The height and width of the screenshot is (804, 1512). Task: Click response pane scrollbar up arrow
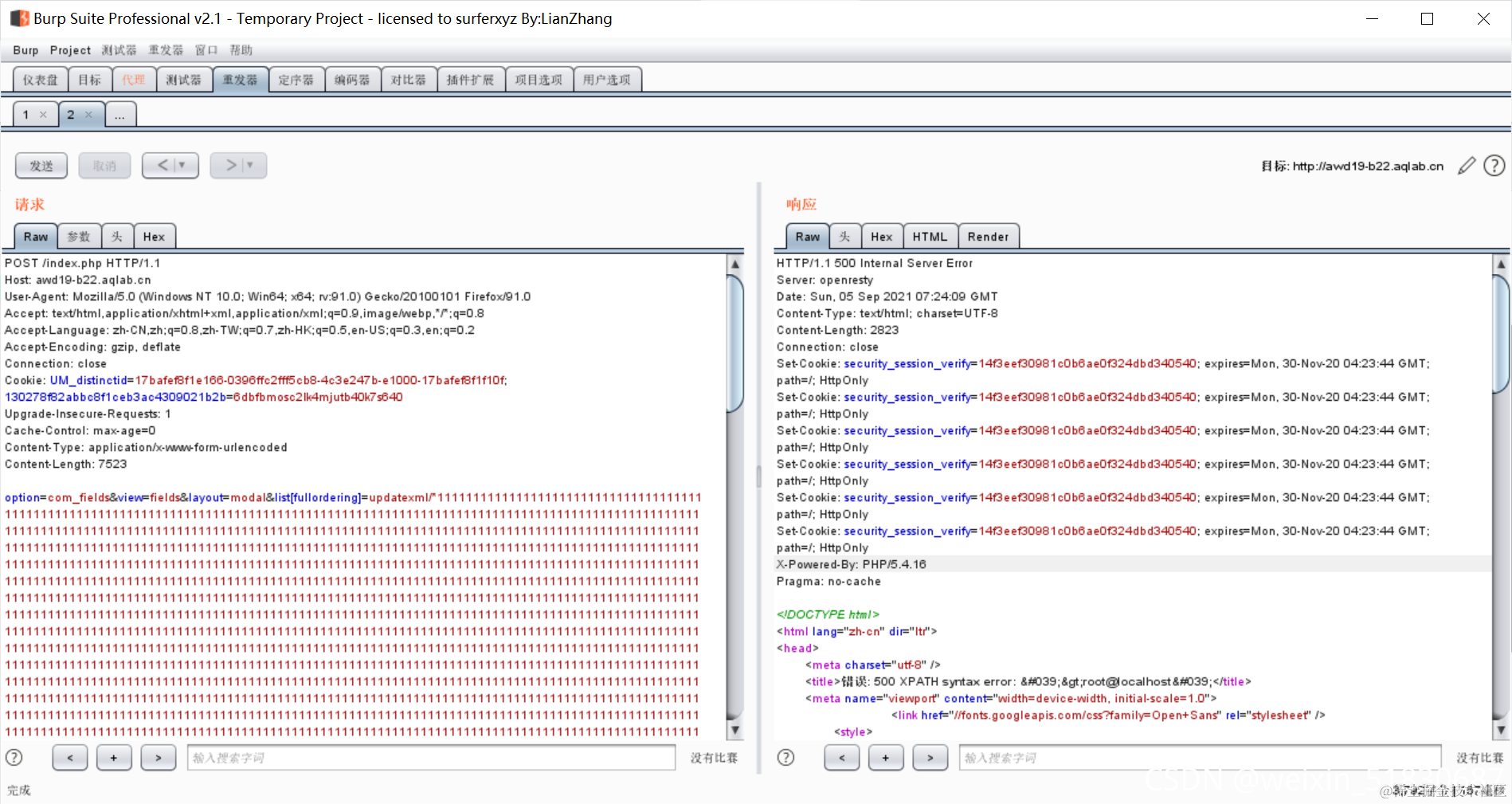(x=1501, y=264)
